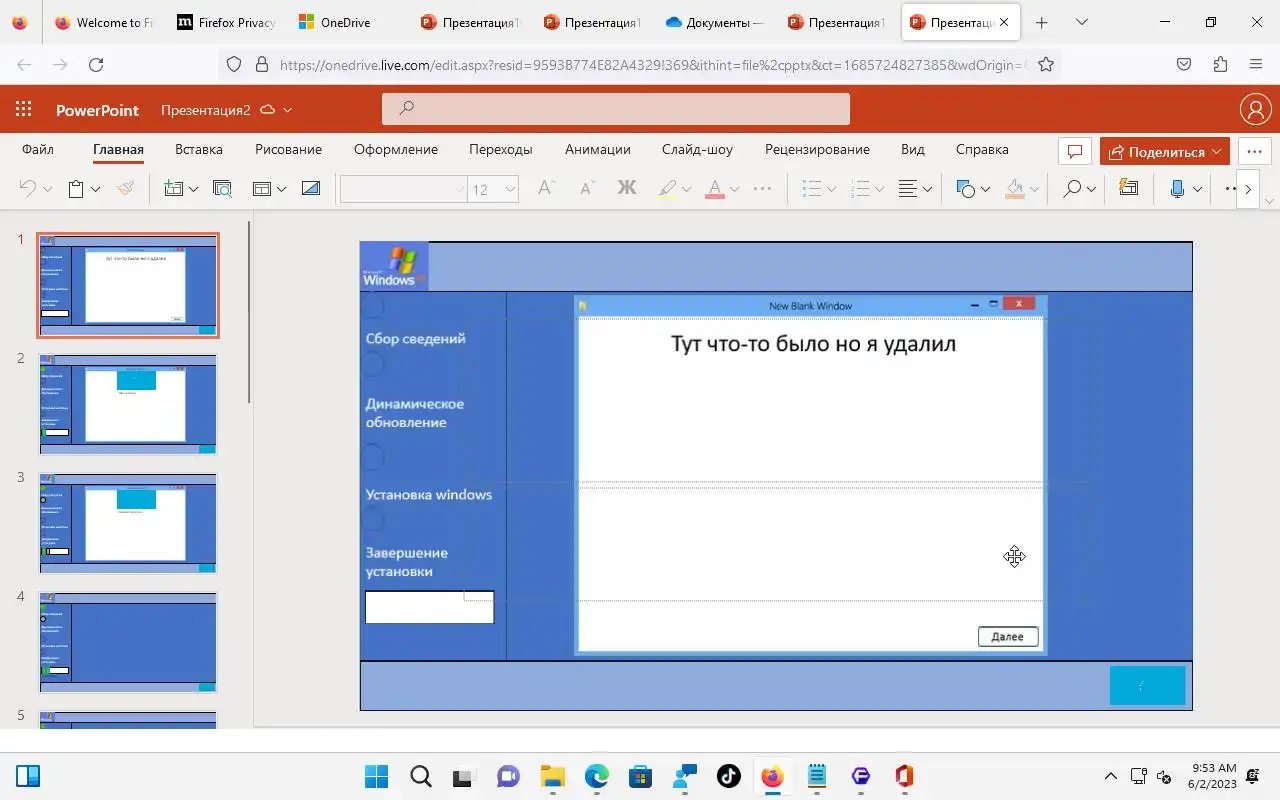Expand Dictate dropdown arrow
This screenshot has width=1280, height=800.
point(1197,189)
